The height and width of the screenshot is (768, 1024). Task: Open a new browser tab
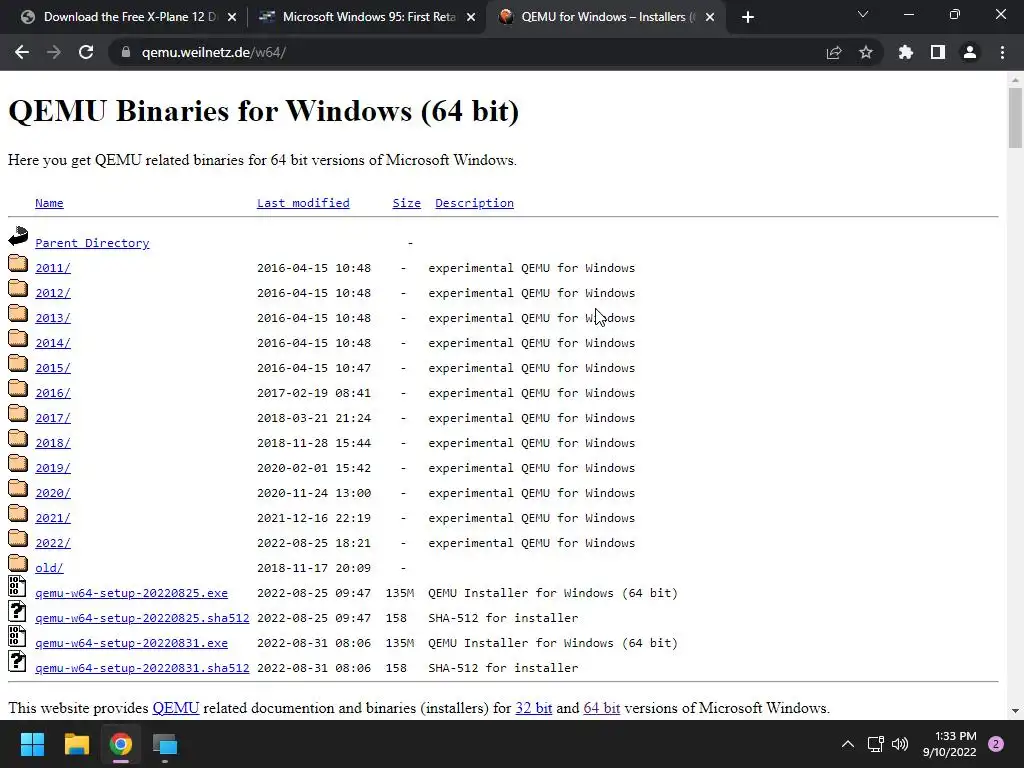(748, 17)
